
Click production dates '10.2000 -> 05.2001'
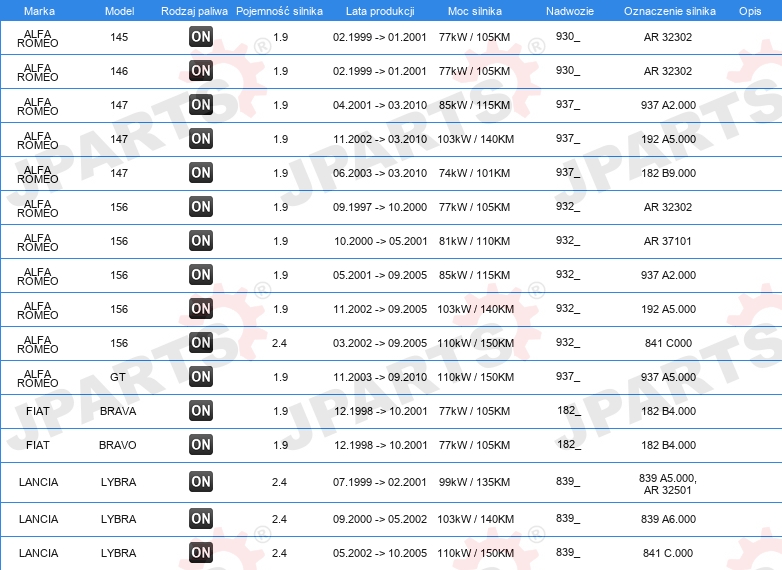point(381,241)
